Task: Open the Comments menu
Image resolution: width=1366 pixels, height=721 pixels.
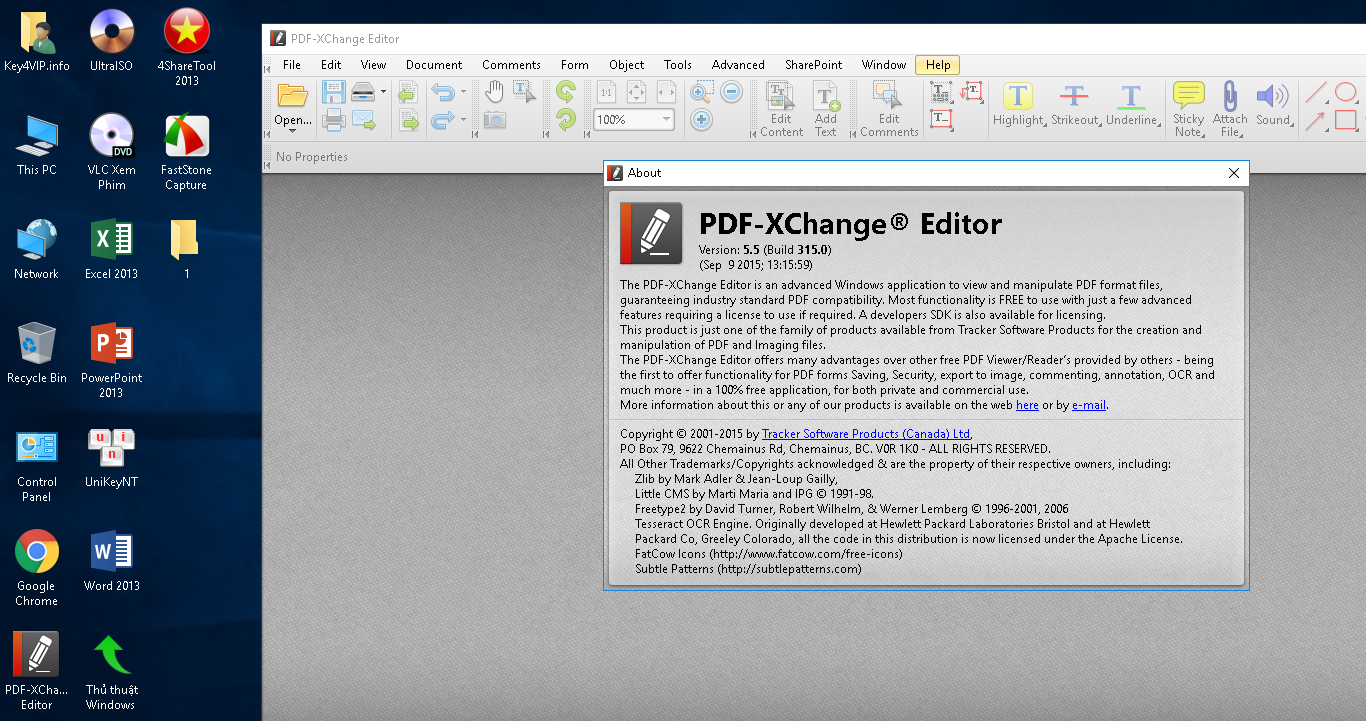Action: [511, 65]
